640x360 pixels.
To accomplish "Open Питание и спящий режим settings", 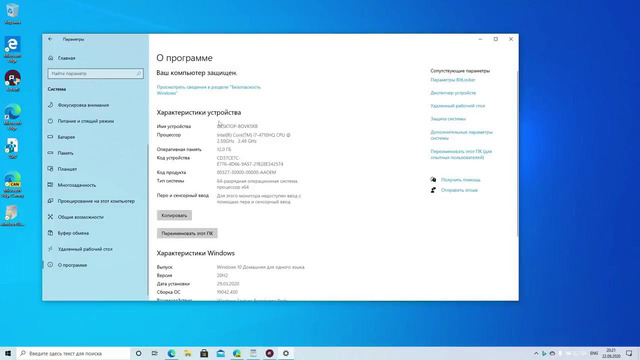I will pyautogui.click(x=86, y=121).
